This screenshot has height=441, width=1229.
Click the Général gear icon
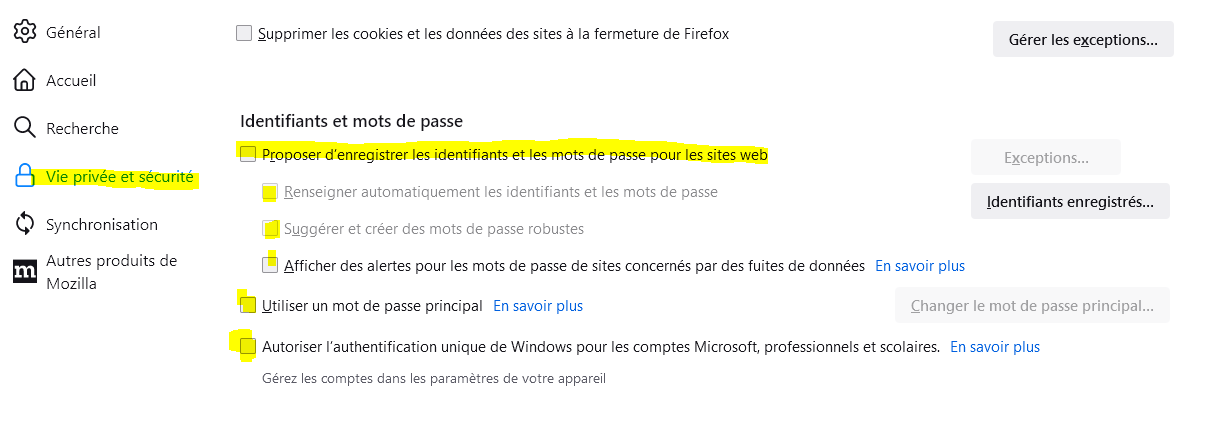(25, 32)
